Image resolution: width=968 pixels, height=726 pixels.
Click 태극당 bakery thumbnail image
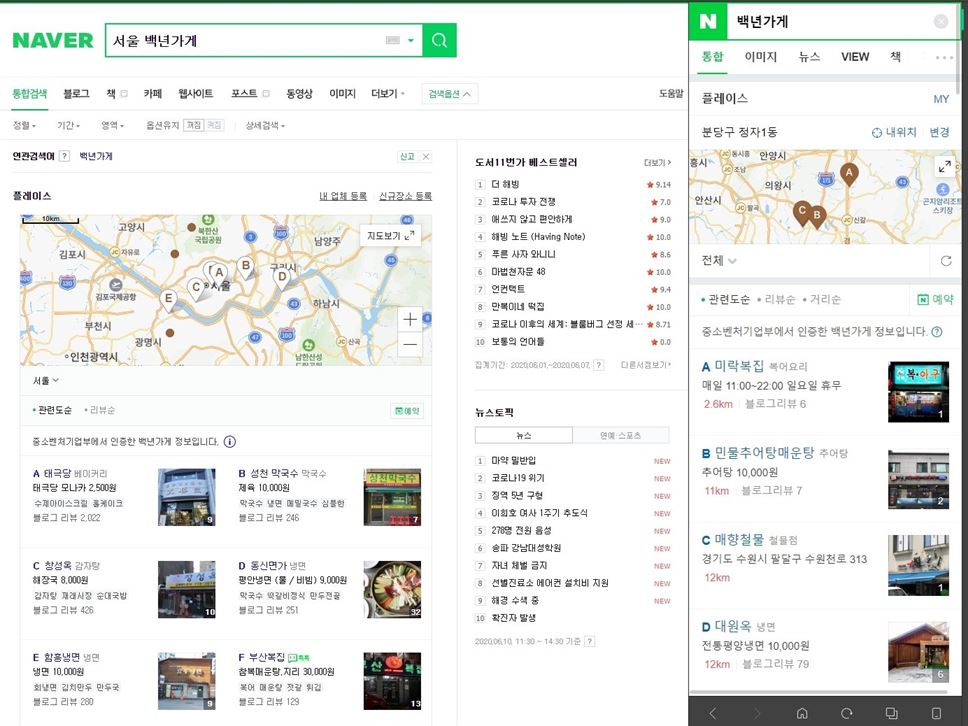[186, 497]
